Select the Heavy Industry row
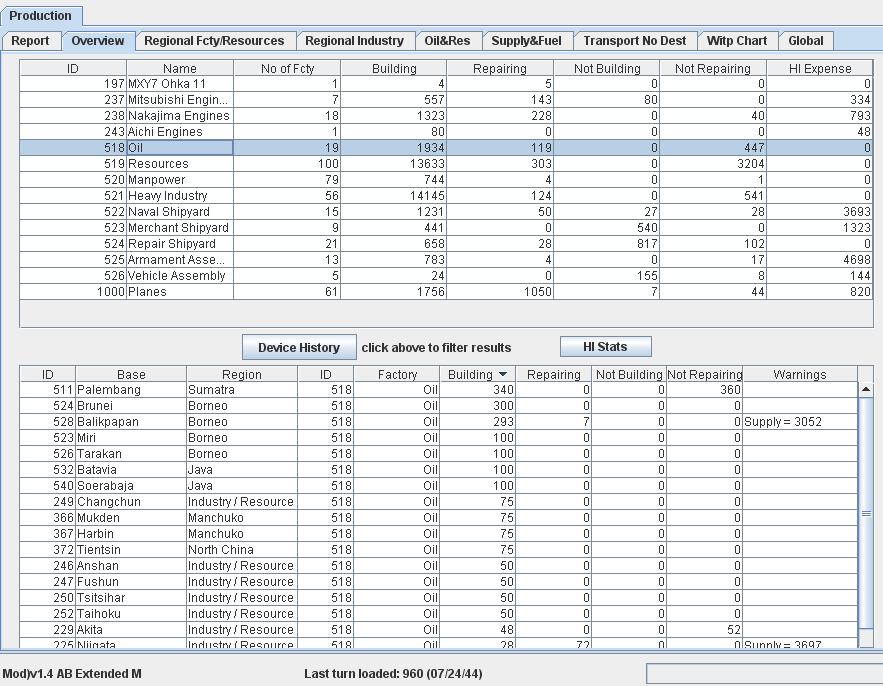Image resolution: width=883 pixels, height=686 pixels. click(x=447, y=195)
